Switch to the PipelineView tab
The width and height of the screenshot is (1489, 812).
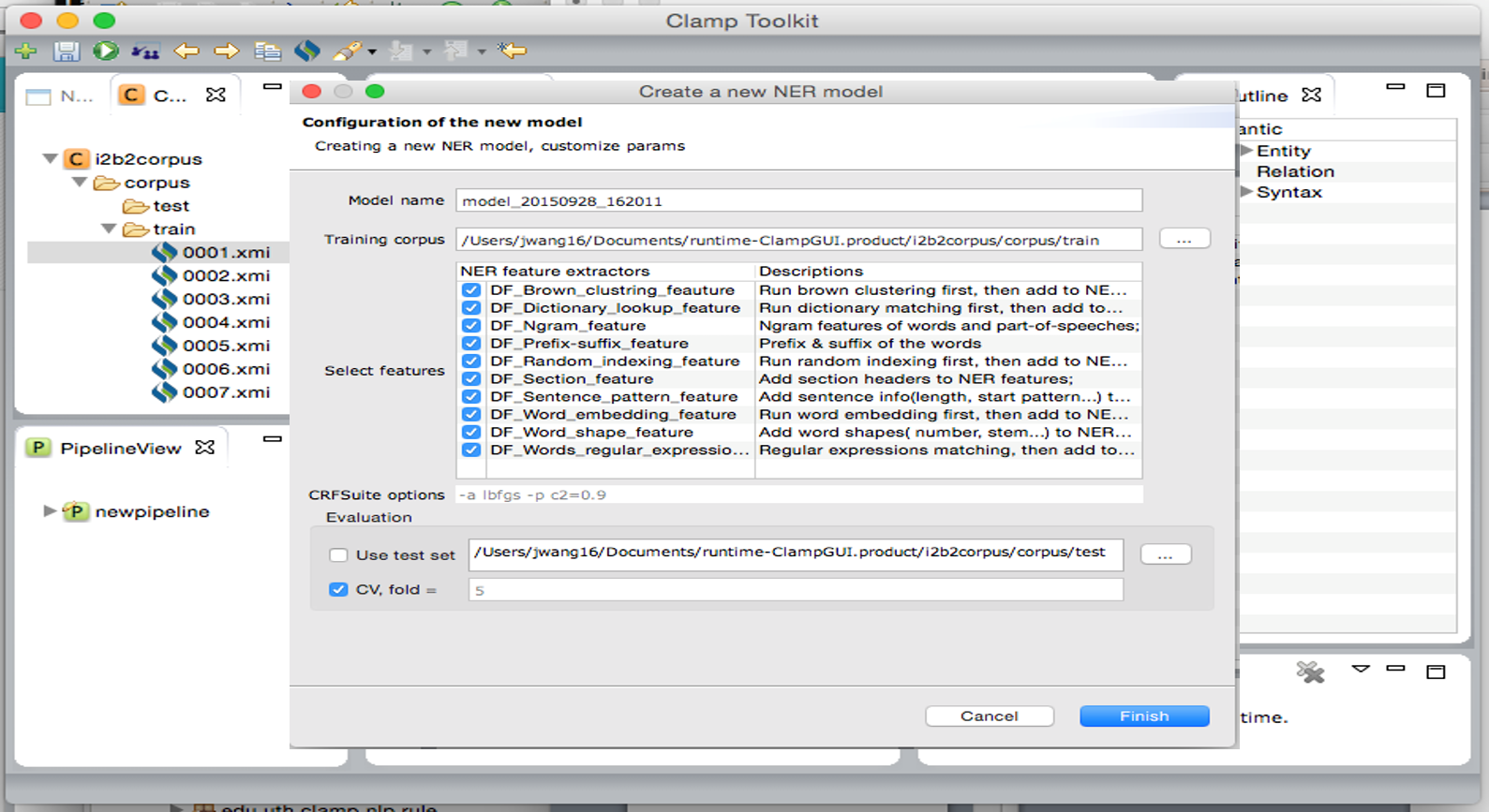(x=120, y=449)
